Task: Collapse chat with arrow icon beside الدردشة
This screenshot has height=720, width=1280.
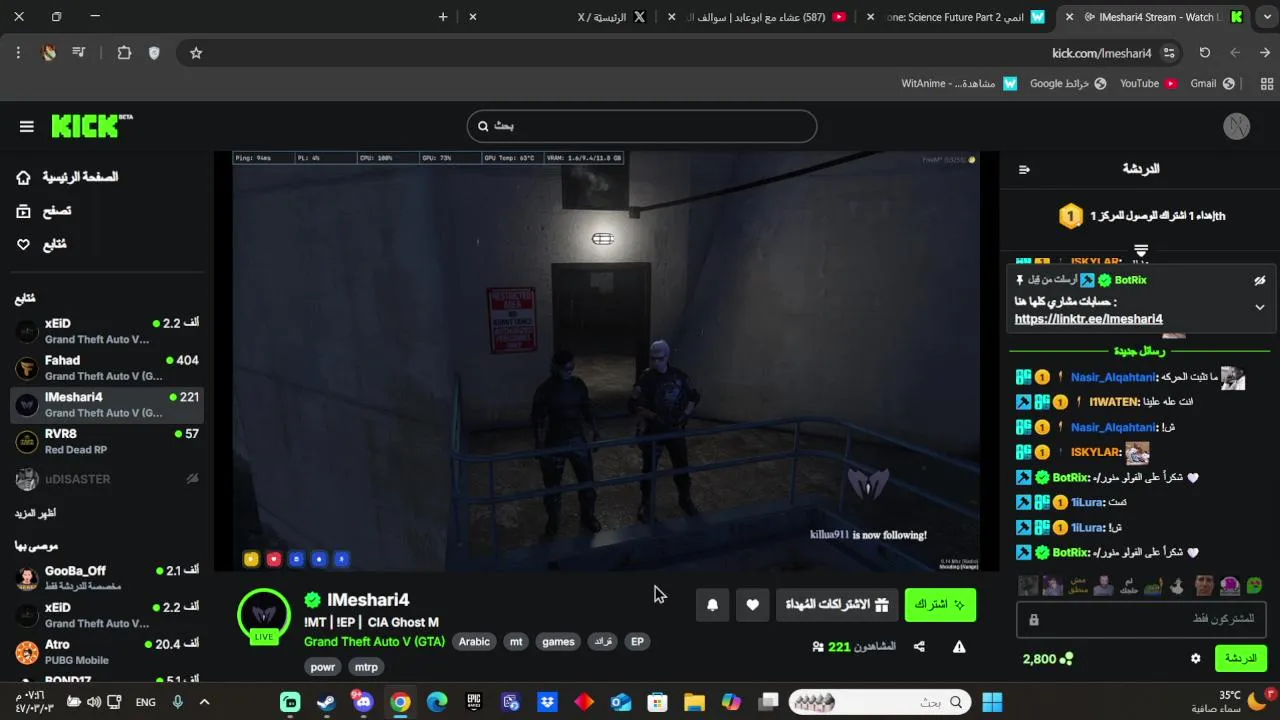Action: coord(1024,169)
